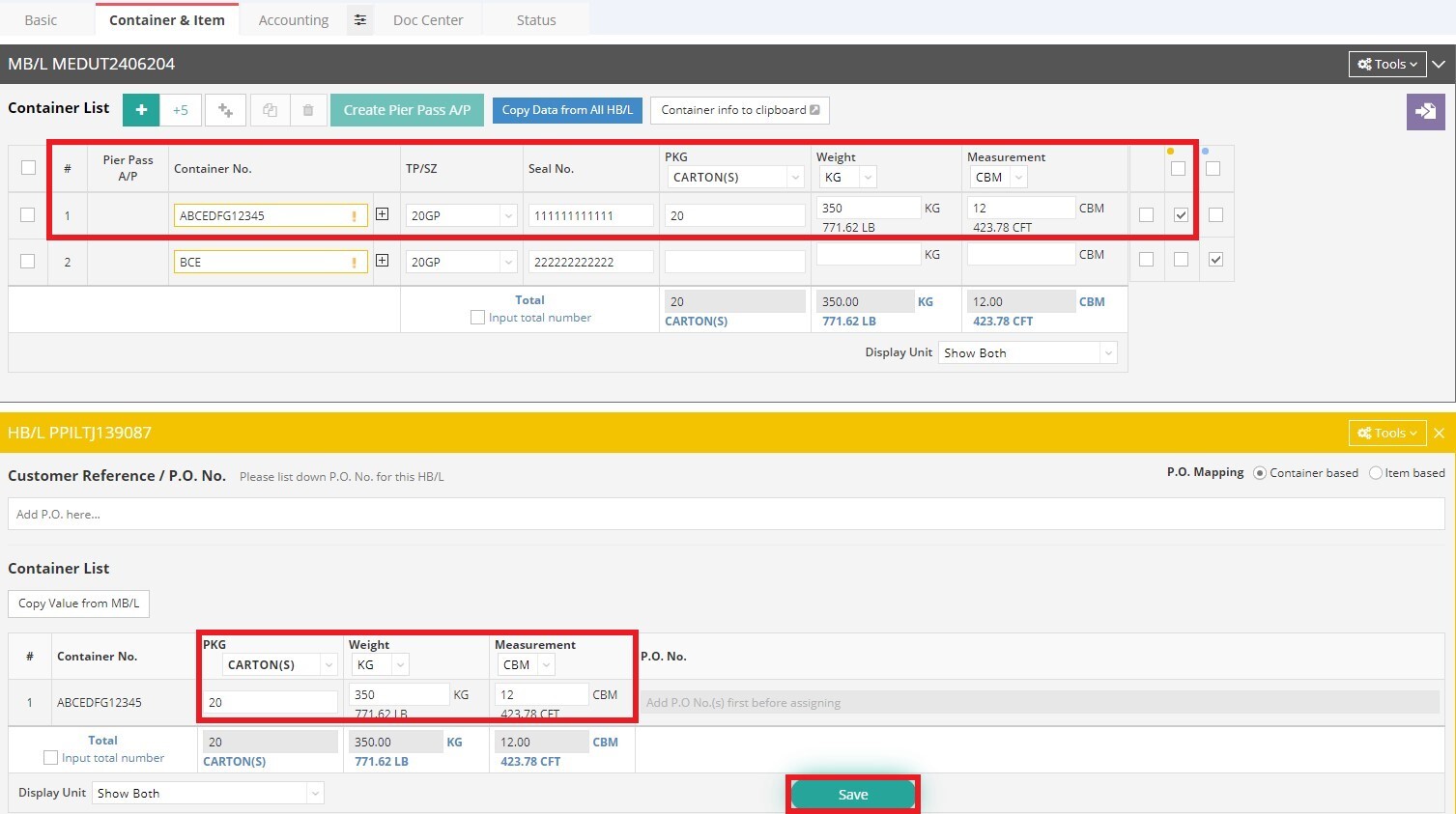Click Copy Value from MB/L button
Viewport: 1456px width, 814px height.
click(x=78, y=603)
